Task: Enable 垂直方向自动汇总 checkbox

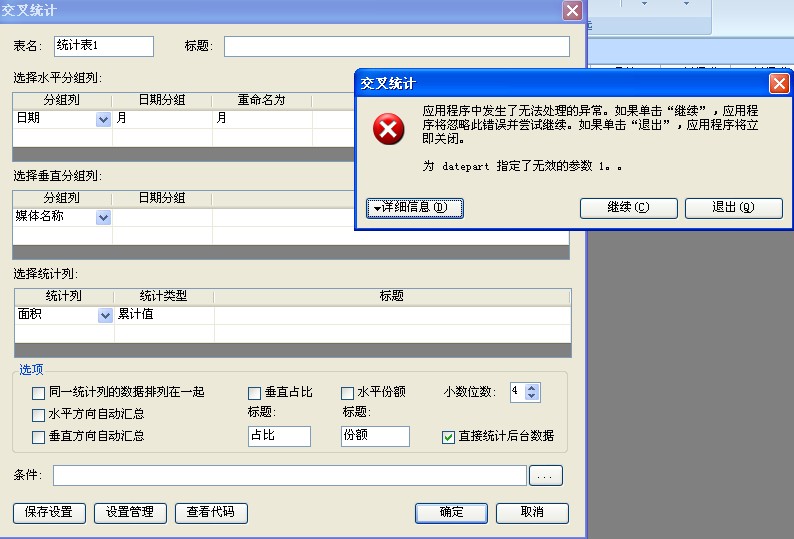Action: pyautogui.click(x=38, y=437)
